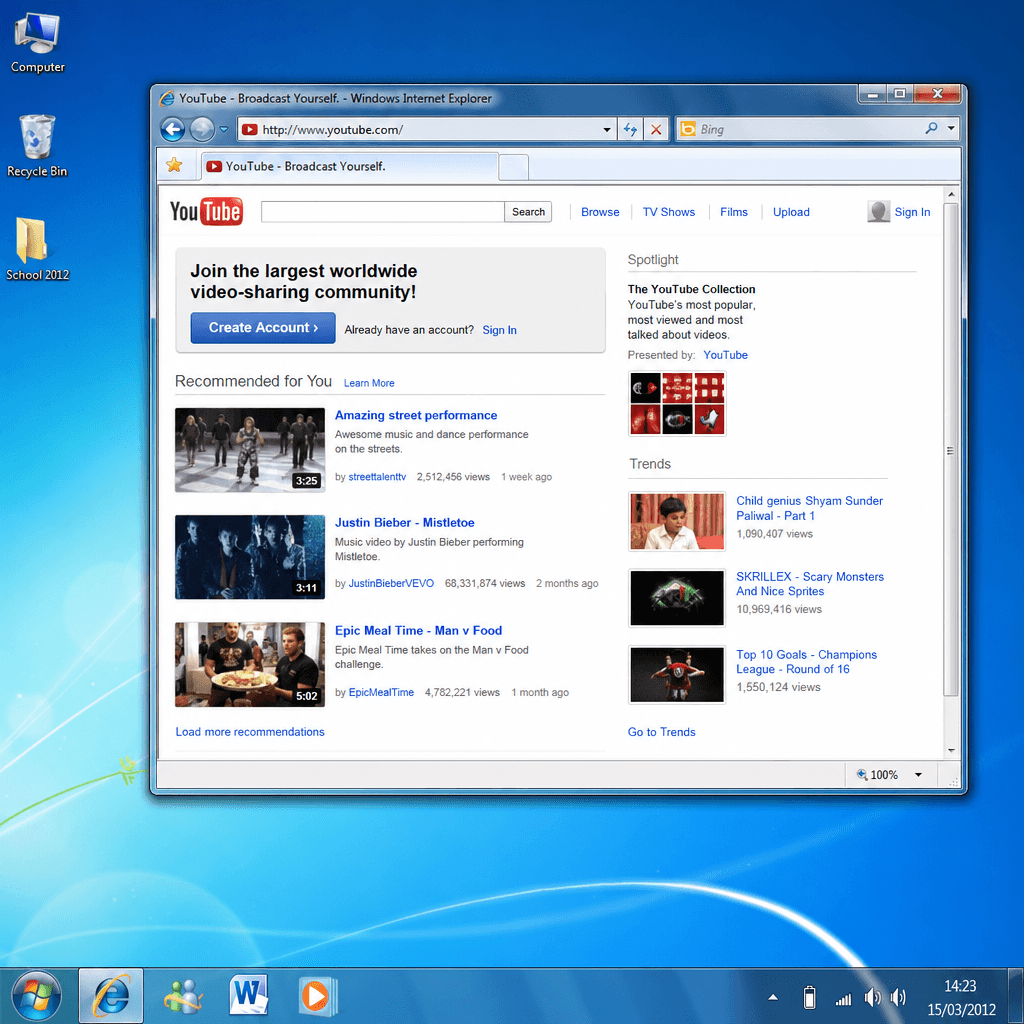Click the 100% zoom level button
1024x1024 pixels.
[878, 775]
